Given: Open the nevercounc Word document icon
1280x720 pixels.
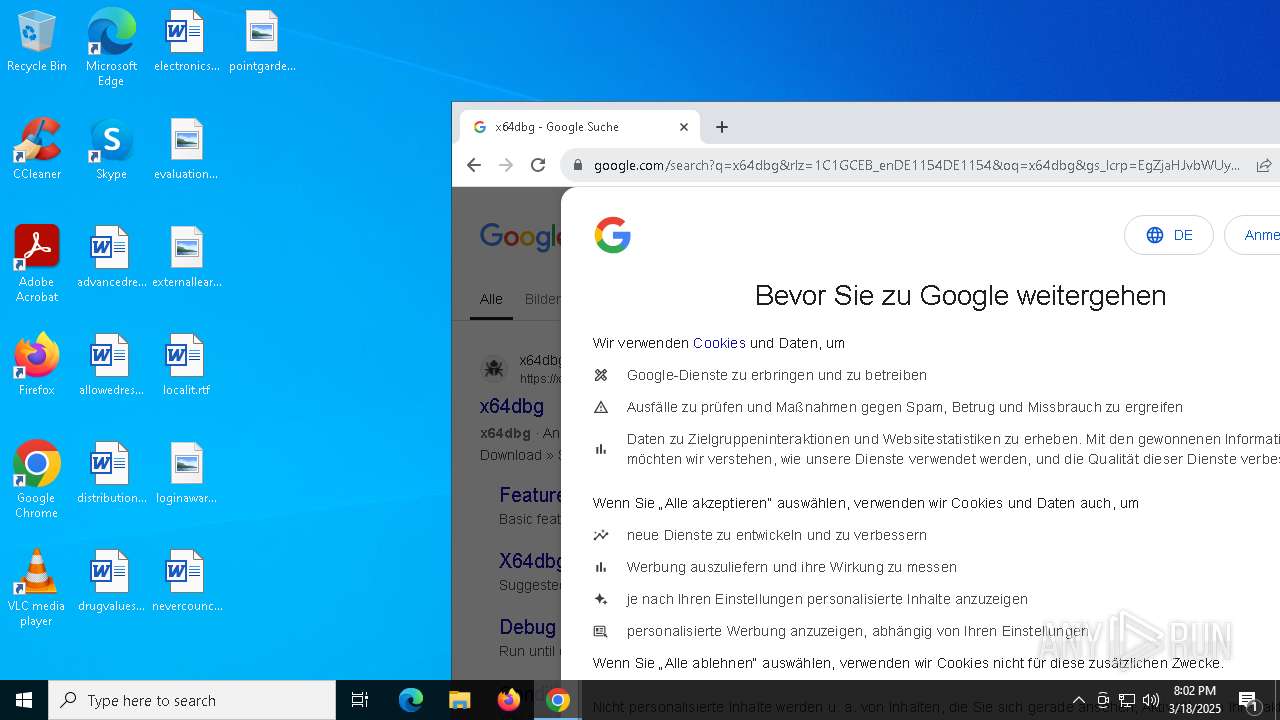Looking at the screenshot, I should tap(186, 581).
